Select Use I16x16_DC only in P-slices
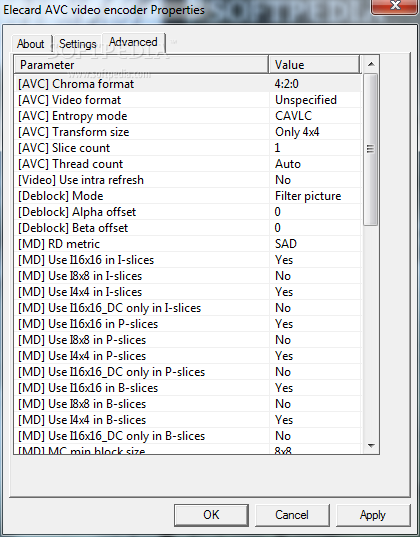 (188, 372)
